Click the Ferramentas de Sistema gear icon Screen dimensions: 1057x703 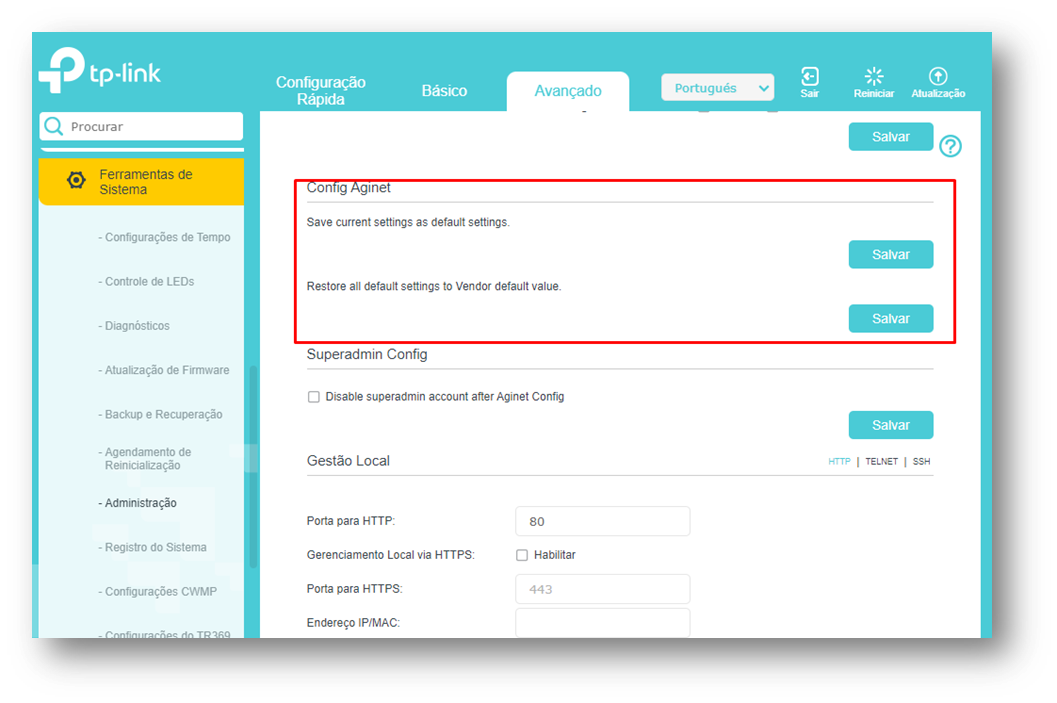(76, 181)
